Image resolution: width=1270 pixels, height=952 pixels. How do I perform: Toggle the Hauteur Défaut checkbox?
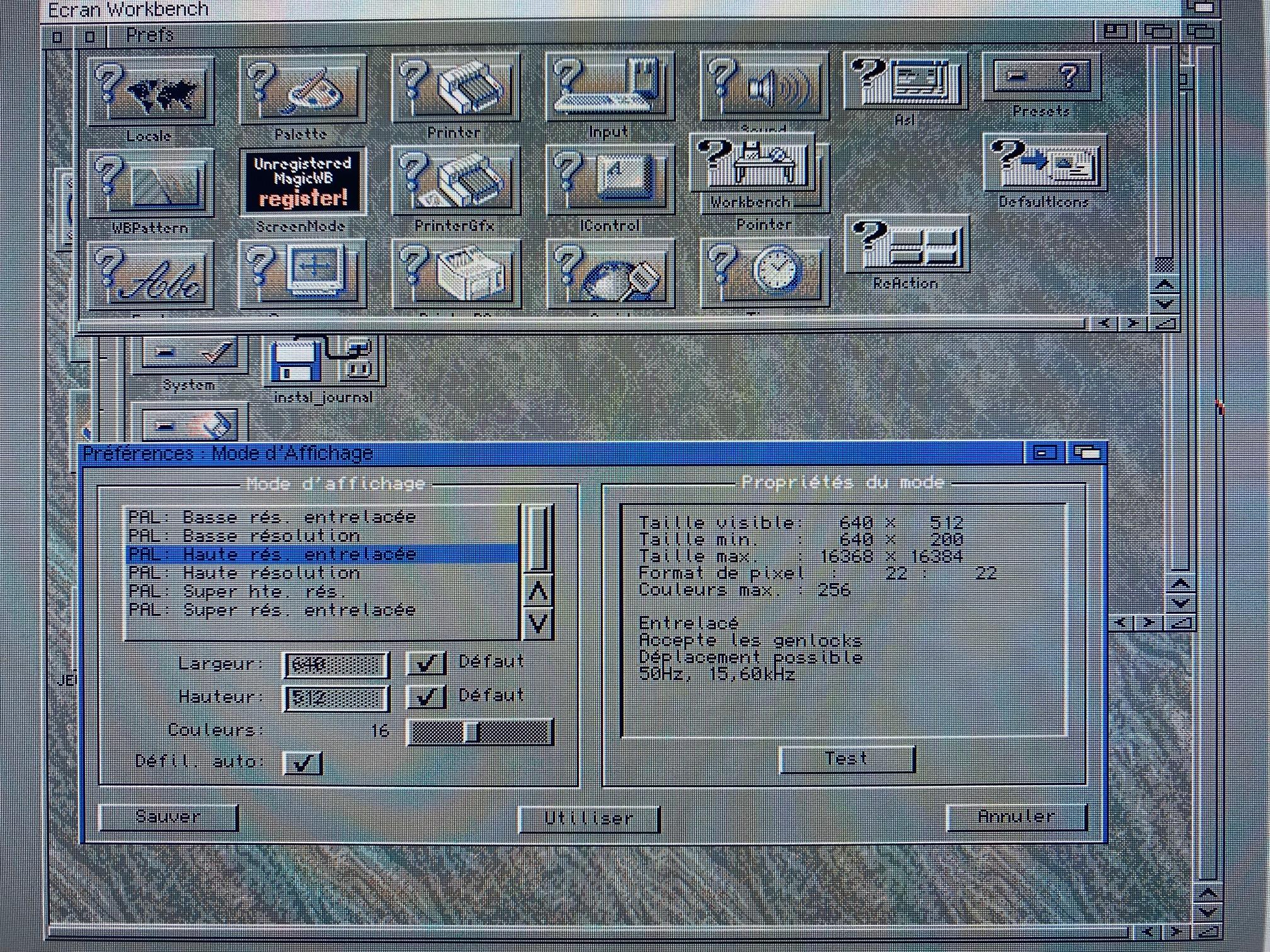(x=426, y=697)
